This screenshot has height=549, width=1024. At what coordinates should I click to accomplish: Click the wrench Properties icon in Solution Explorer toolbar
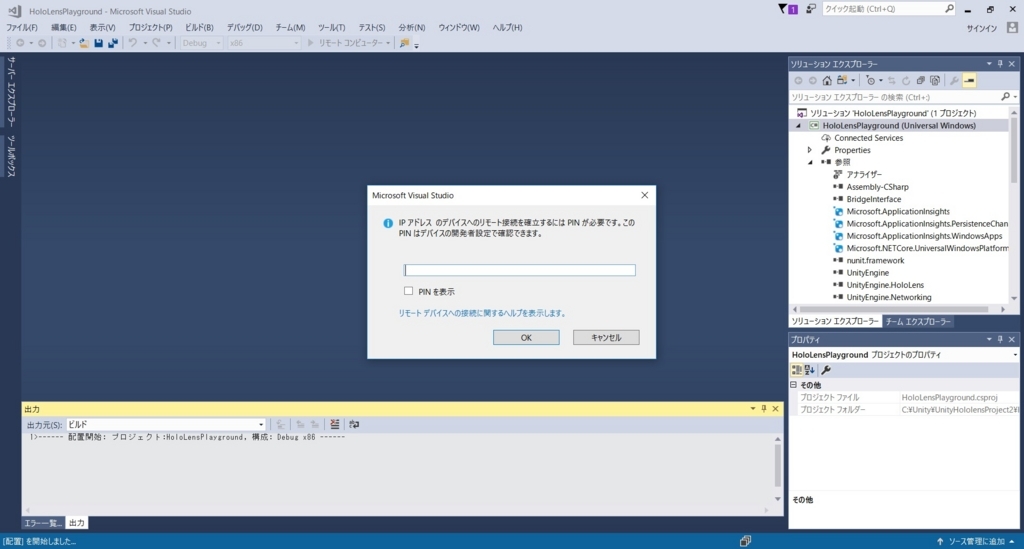[954, 80]
